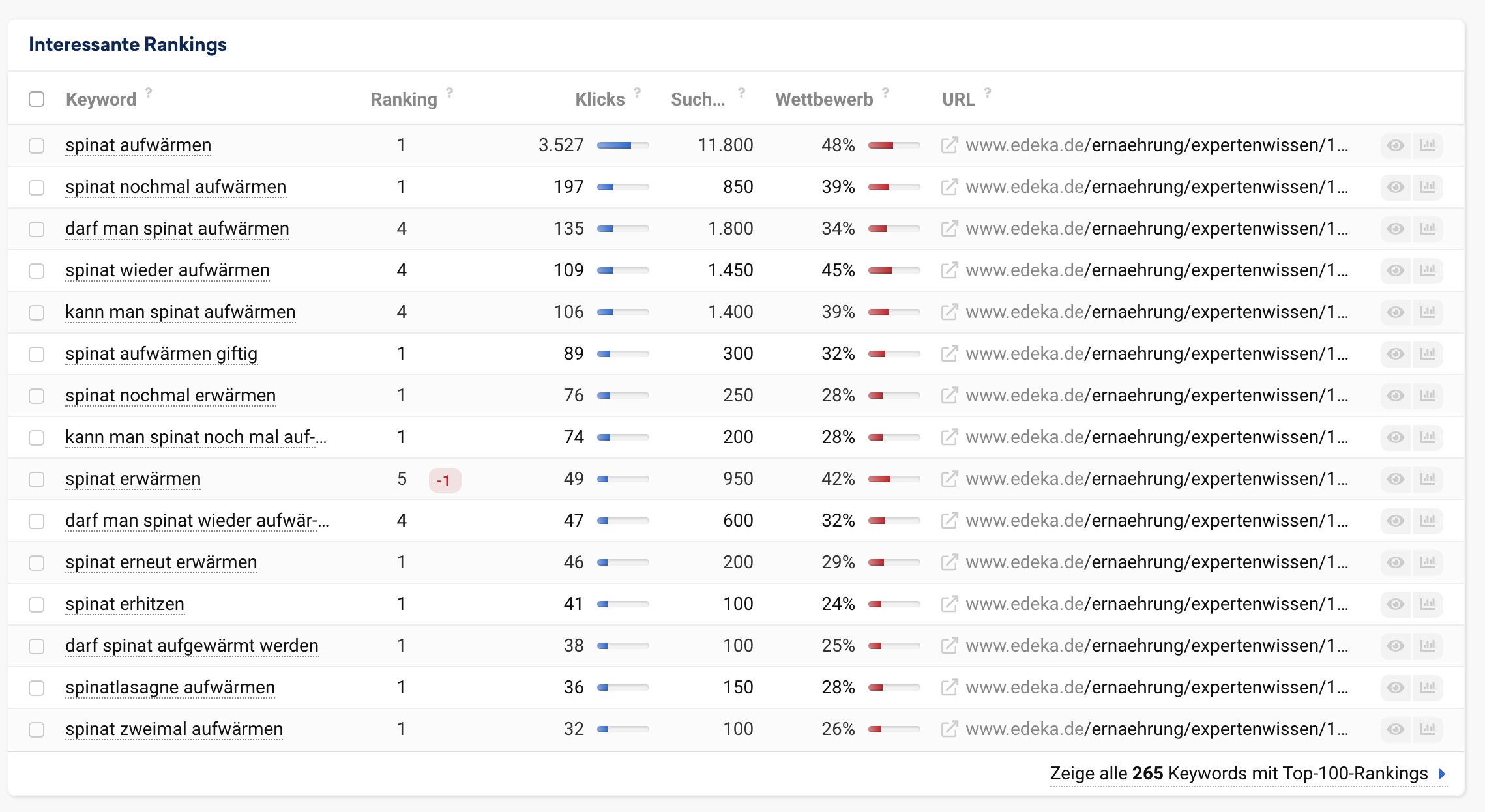Tick checkbox for spinat wieder aufwärmen
1485x812 pixels.
pyautogui.click(x=37, y=270)
